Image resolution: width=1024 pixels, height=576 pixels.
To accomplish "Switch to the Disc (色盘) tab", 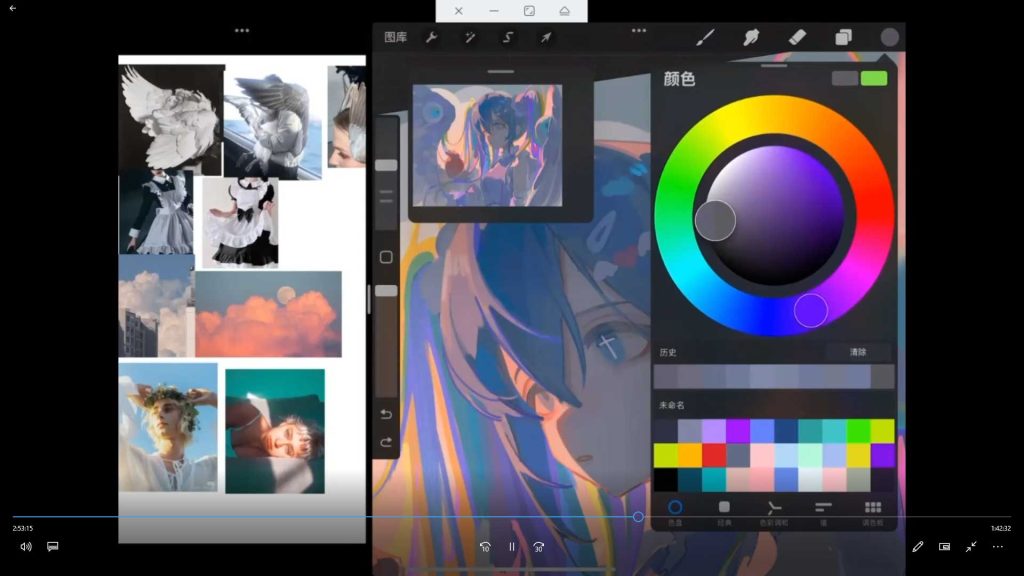I will tap(675, 513).
